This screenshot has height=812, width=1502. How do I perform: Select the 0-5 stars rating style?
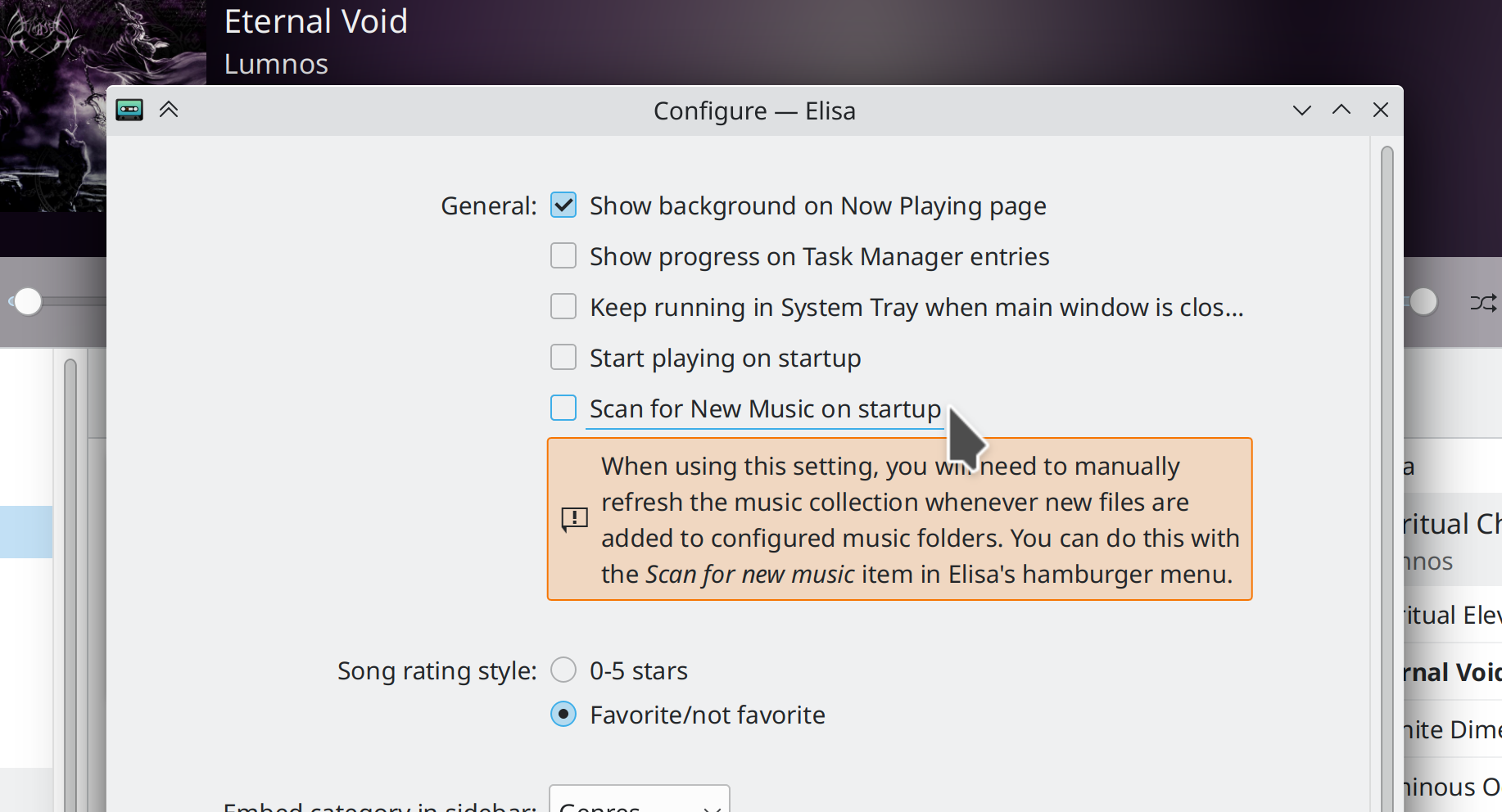[x=563, y=670]
